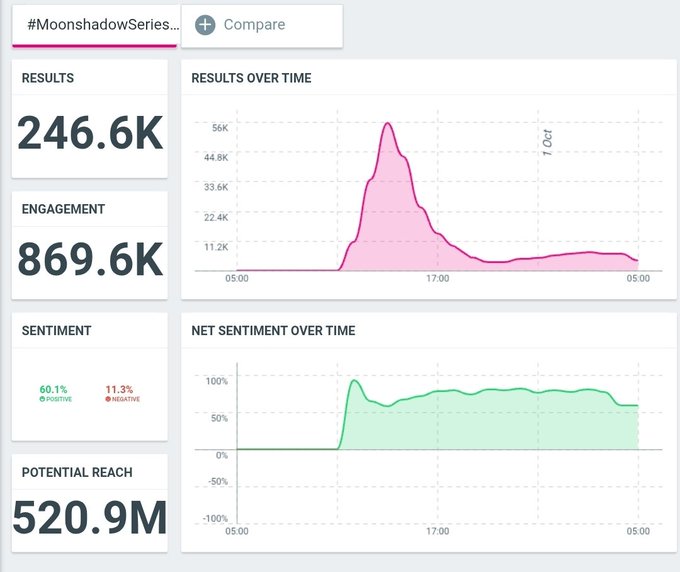
Task: Open the Compare button label
Action: (255, 25)
